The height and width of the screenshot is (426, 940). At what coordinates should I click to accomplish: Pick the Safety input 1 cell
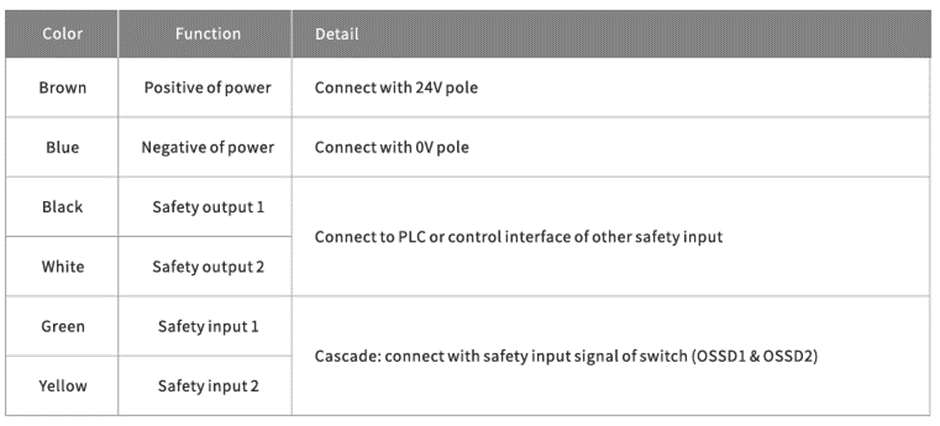(207, 326)
